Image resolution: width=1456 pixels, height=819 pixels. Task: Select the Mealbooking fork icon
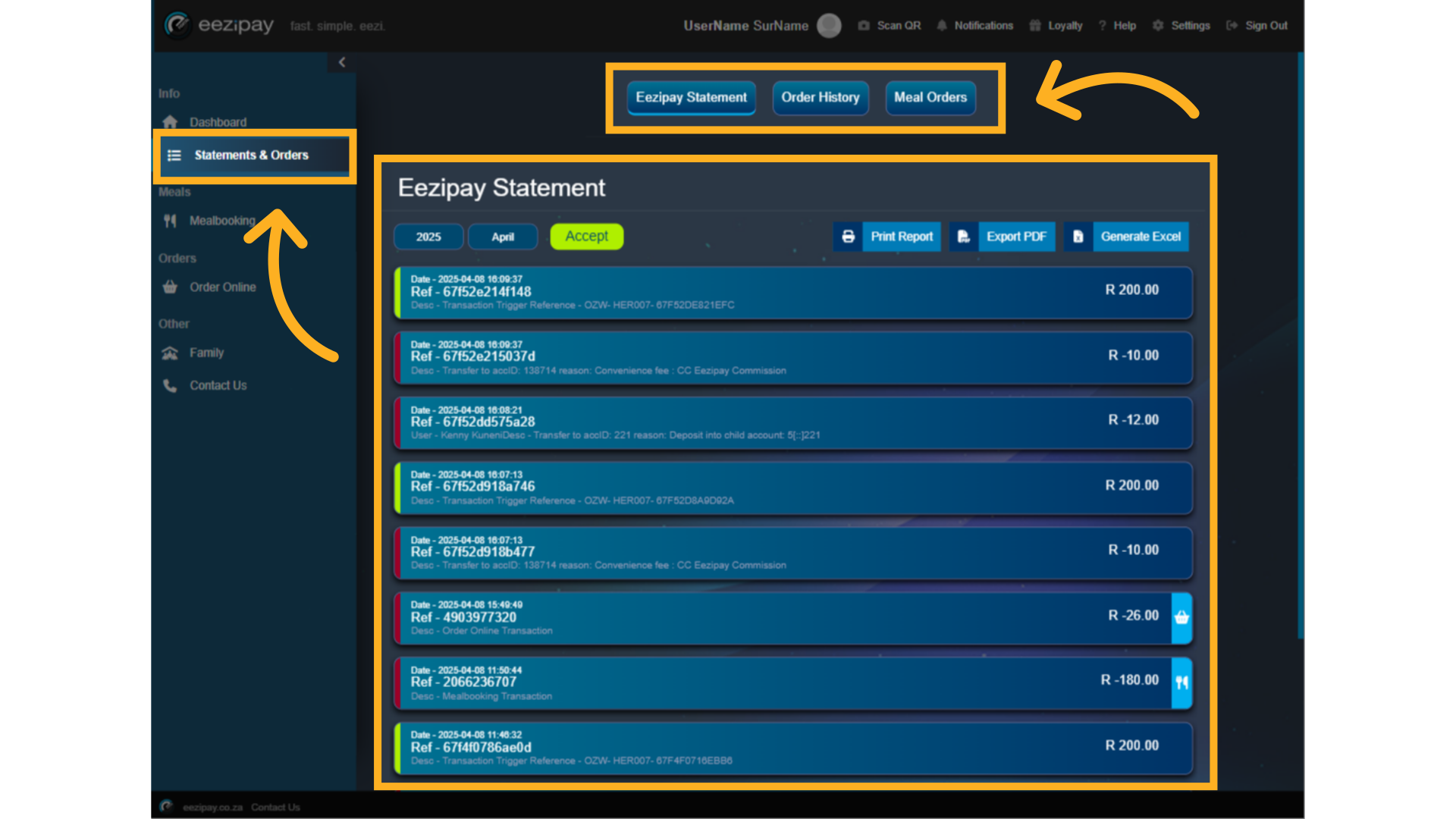coord(170,221)
